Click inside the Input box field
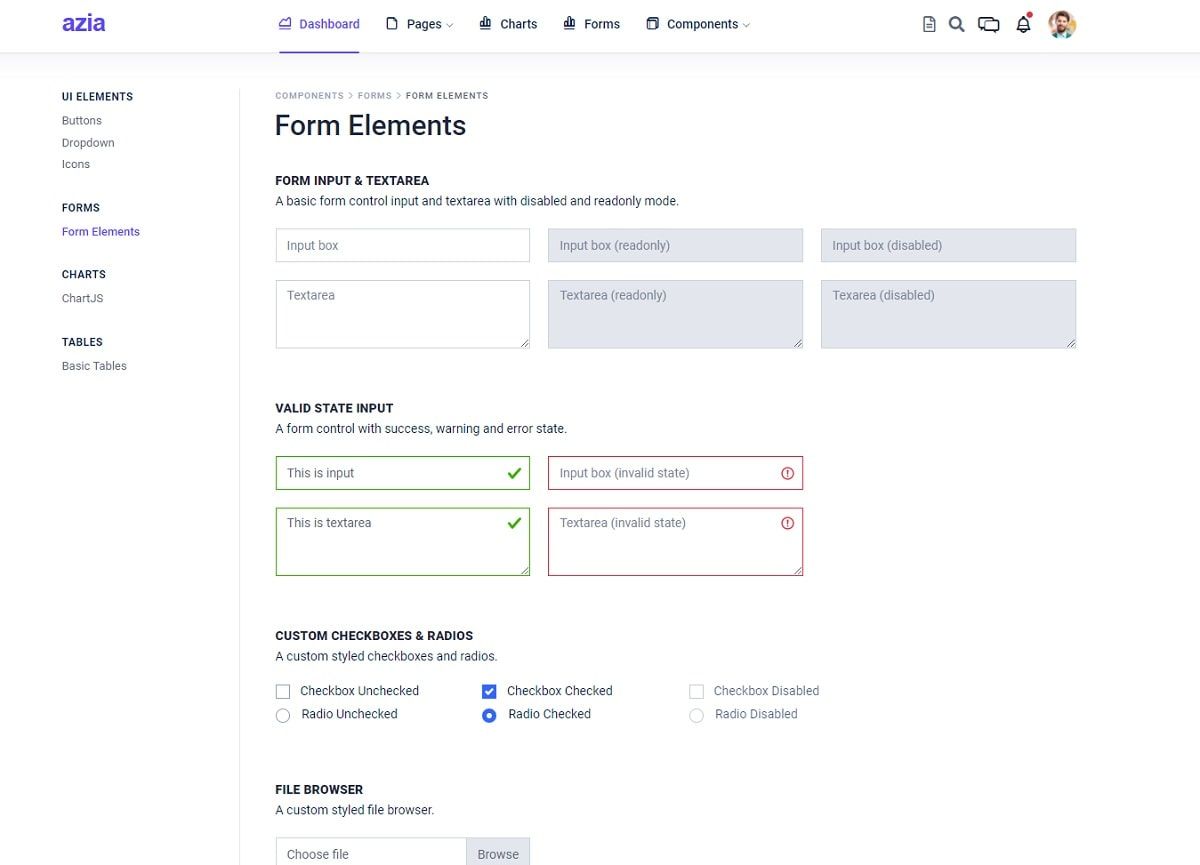1200x865 pixels. click(x=402, y=245)
